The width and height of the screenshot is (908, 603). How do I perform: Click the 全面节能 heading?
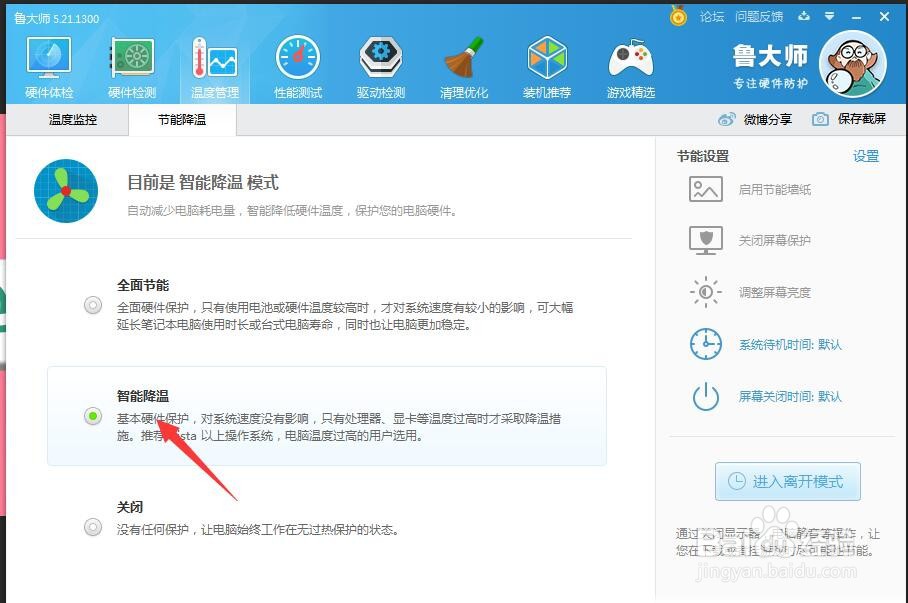pyautogui.click(x=143, y=285)
